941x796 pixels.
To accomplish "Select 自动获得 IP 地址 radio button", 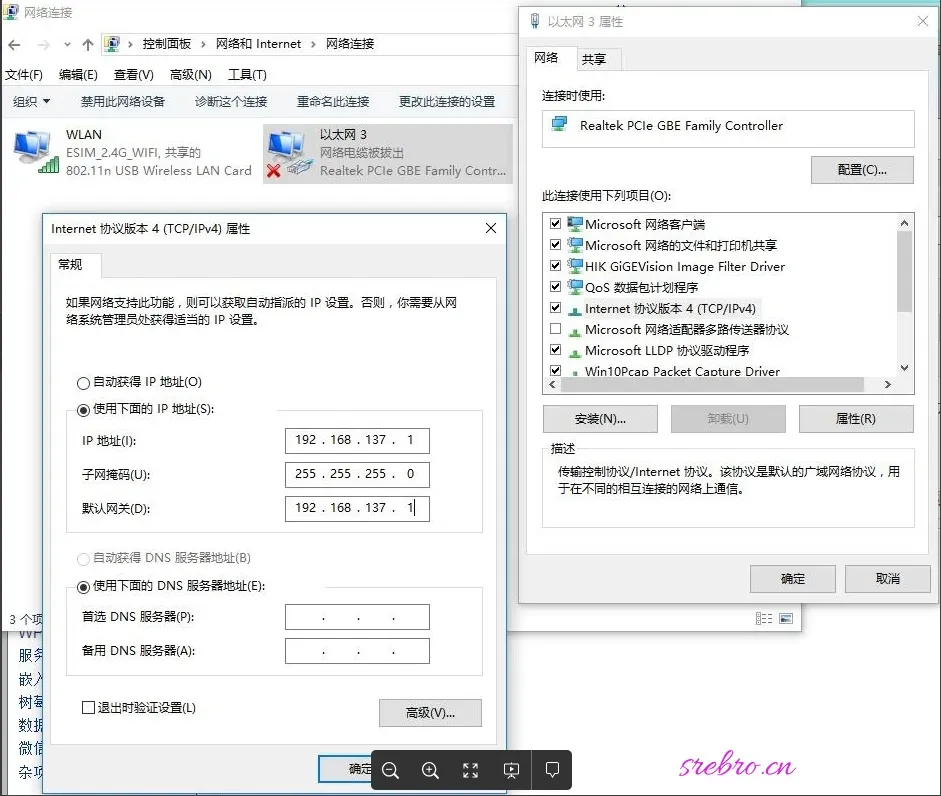I will [x=83, y=383].
